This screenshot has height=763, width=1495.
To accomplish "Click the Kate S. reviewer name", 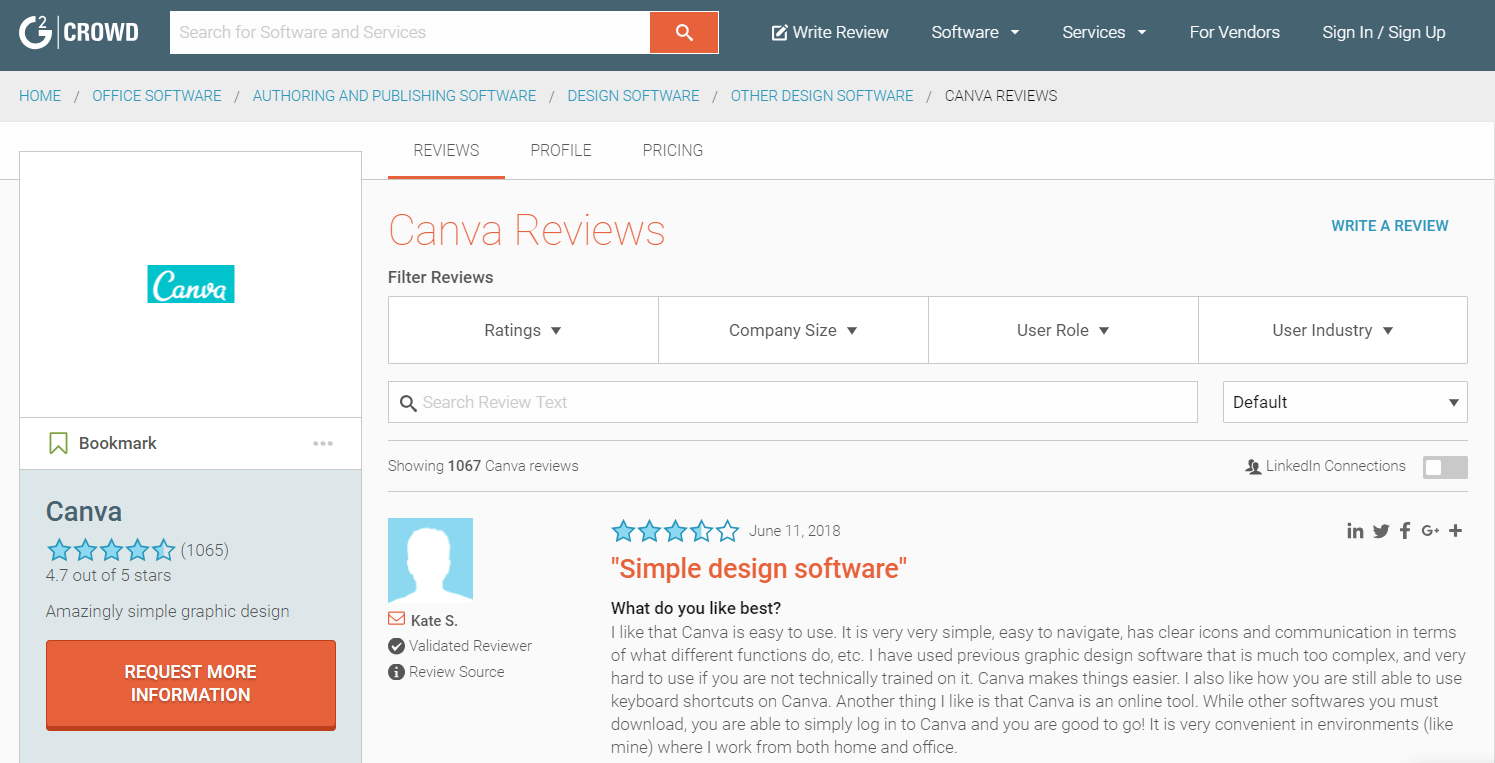I will click(x=434, y=621).
